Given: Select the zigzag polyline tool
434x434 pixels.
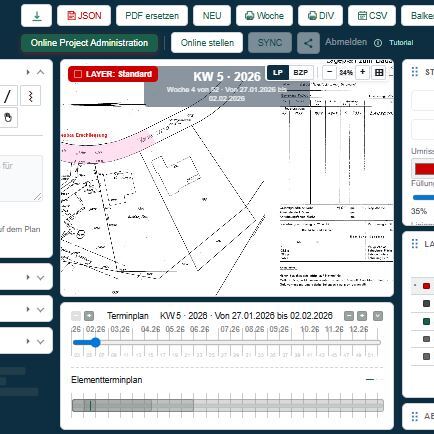Looking at the screenshot, I should pyautogui.click(x=30, y=96).
